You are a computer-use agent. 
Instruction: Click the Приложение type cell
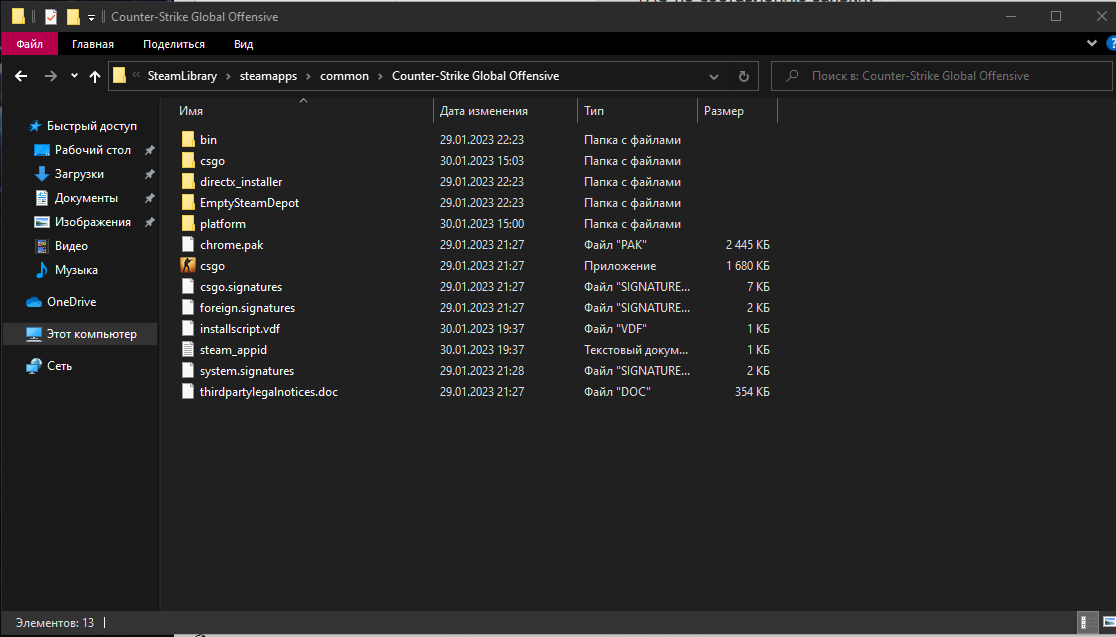coord(620,266)
